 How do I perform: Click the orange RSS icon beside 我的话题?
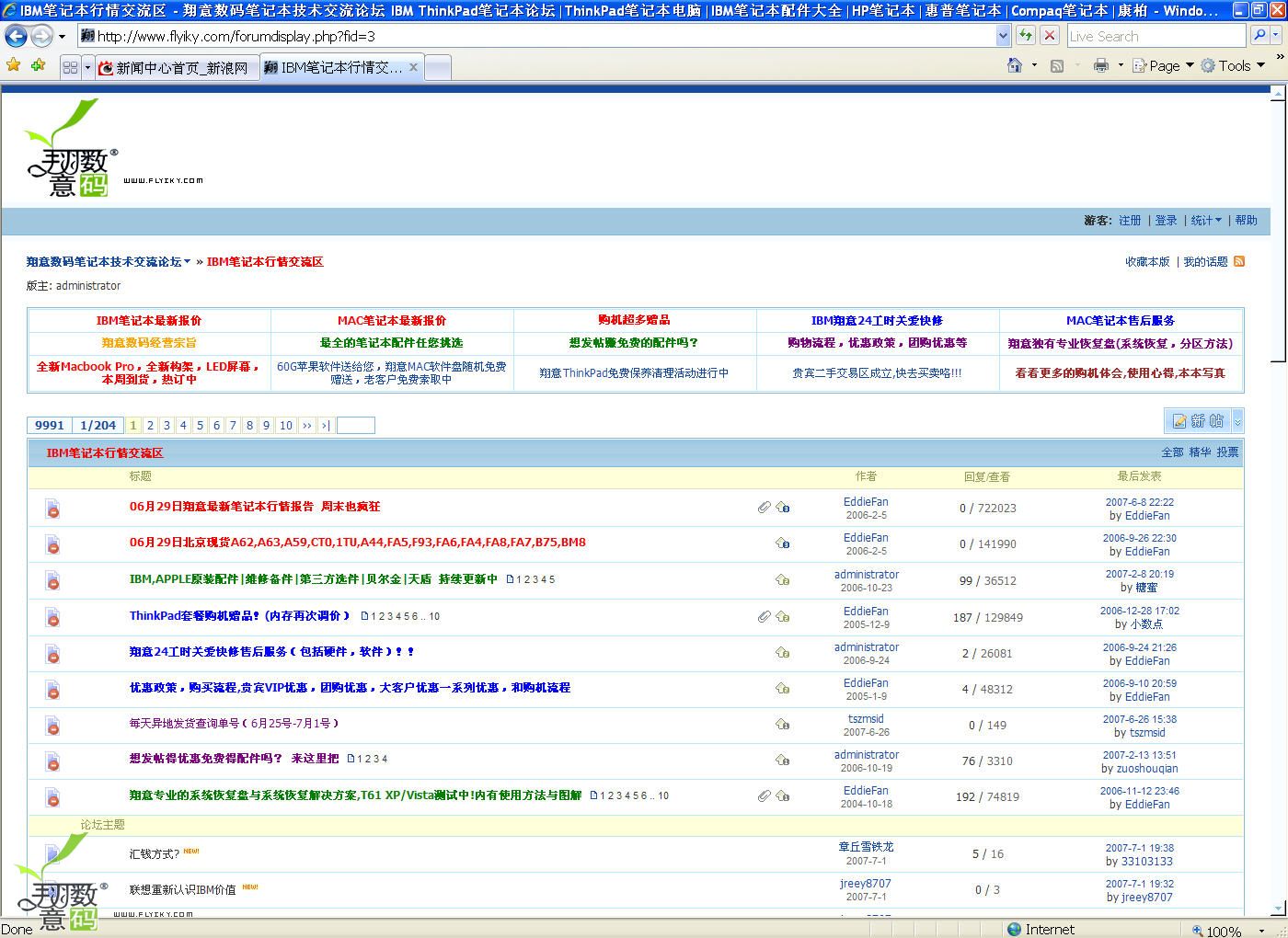point(1238,261)
